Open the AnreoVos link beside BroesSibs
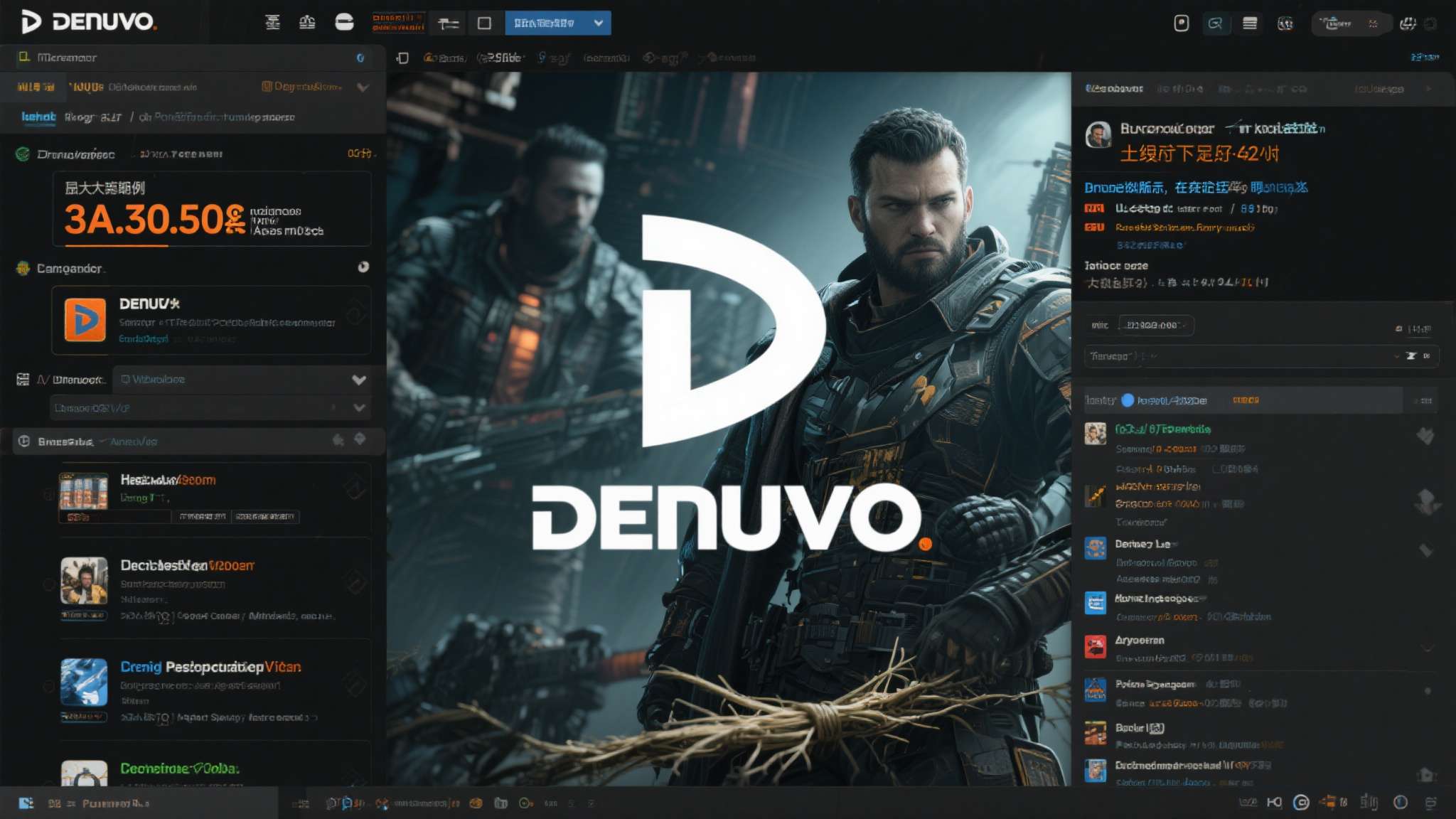 [x=134, y=441]
